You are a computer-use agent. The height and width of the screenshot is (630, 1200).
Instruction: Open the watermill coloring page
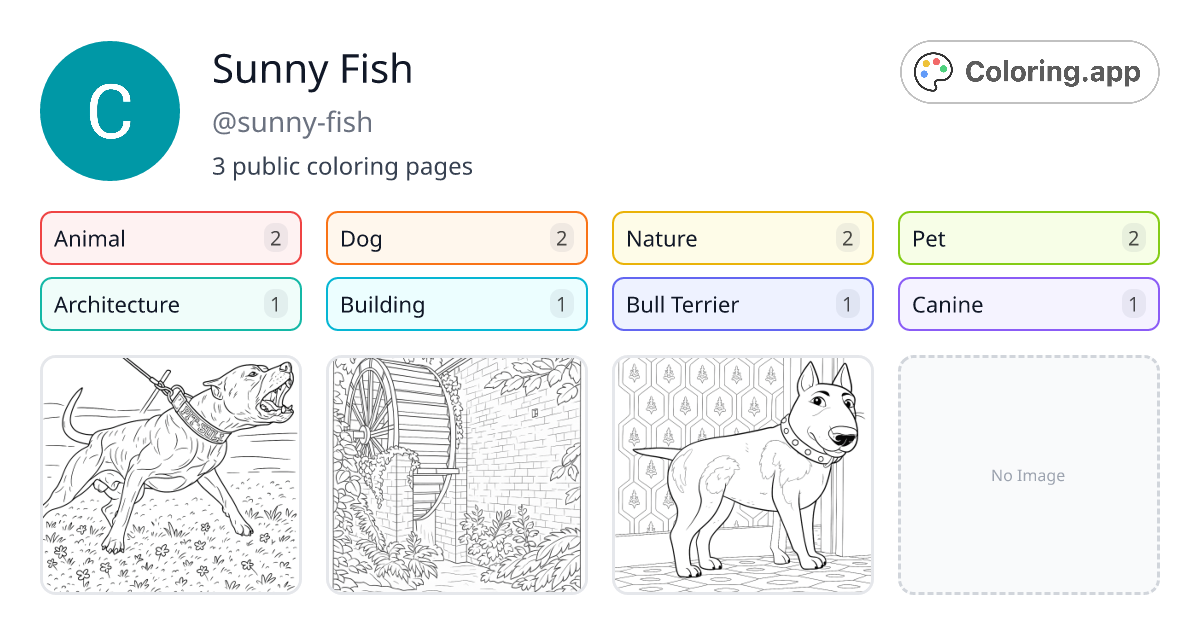[456, 475]
